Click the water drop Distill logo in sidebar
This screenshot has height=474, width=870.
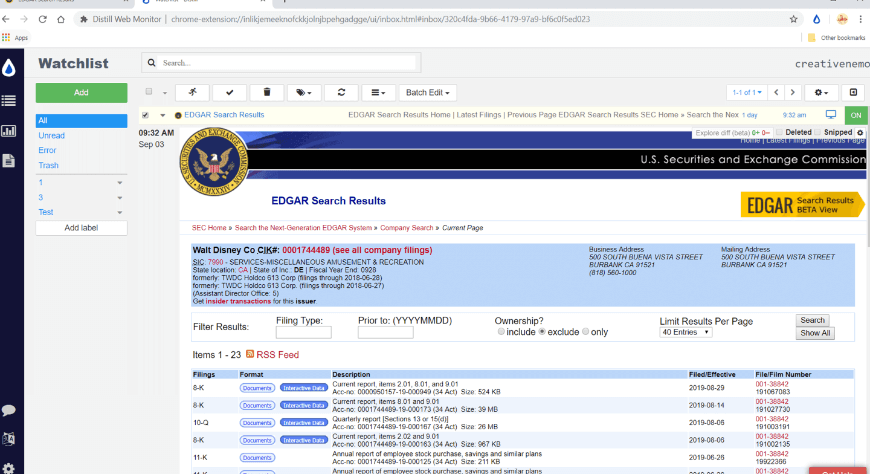pos(9,68)
